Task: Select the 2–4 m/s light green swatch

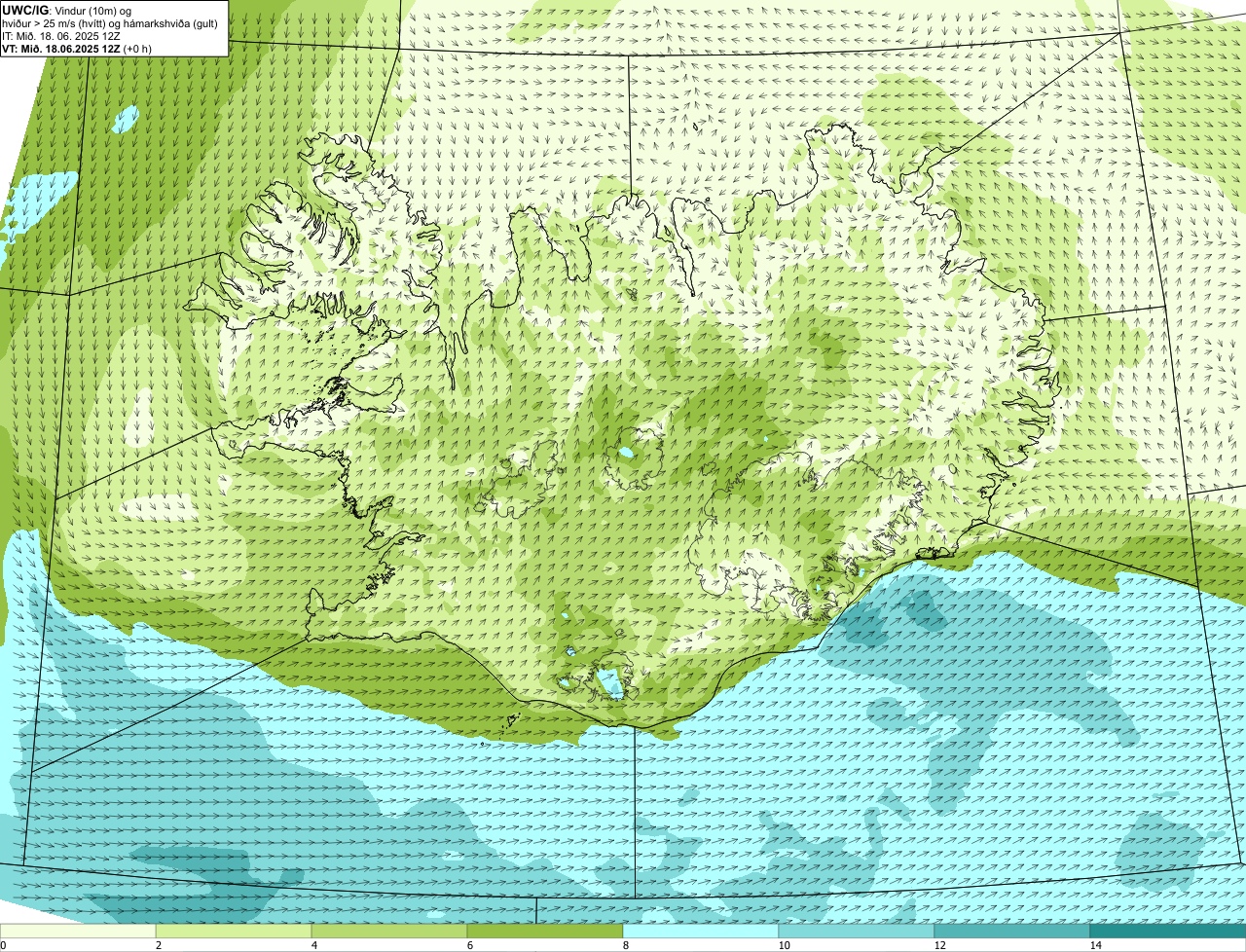Action: point(234,932)
